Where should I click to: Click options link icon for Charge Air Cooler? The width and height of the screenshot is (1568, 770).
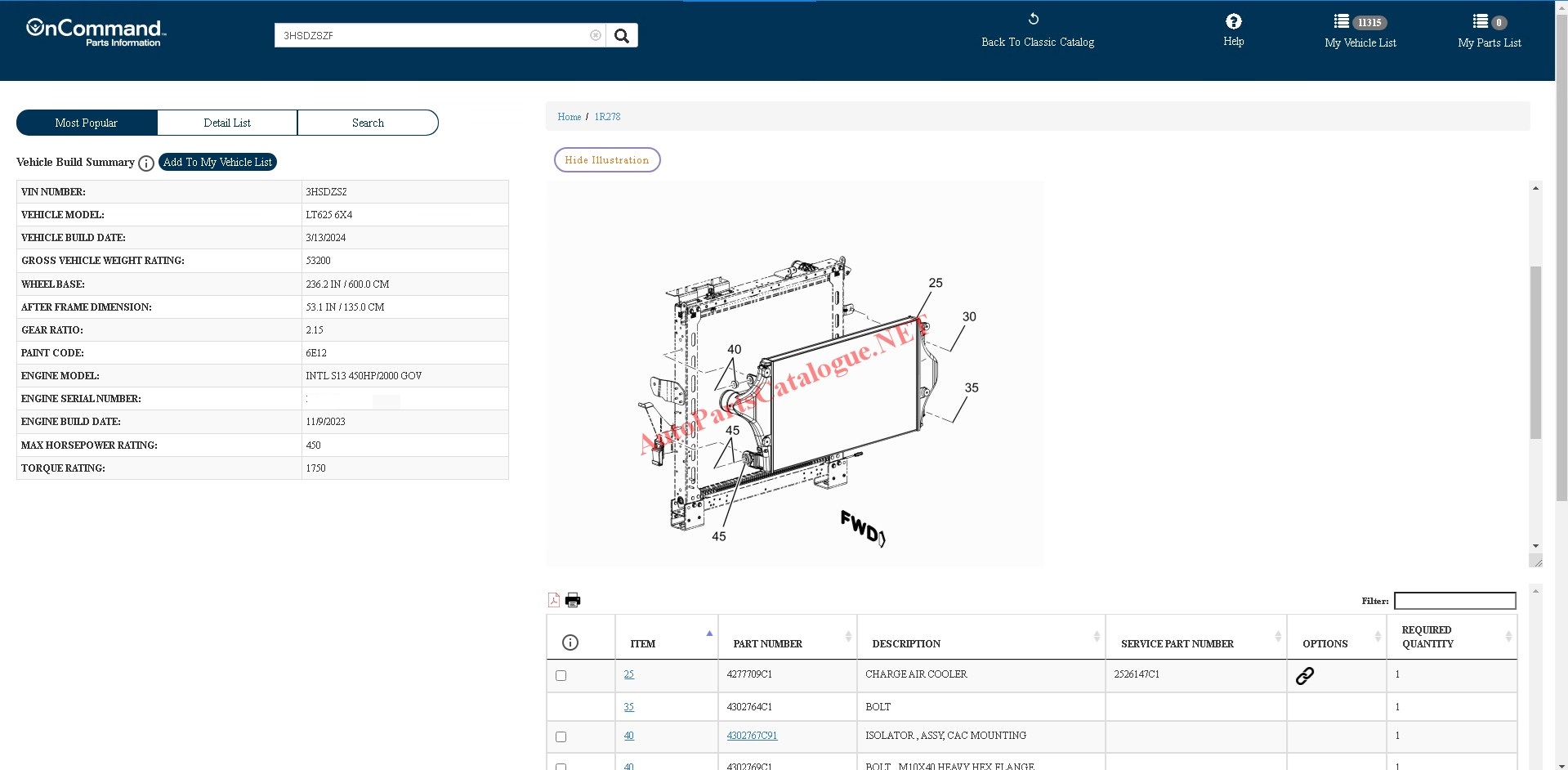pyautogui.click(x=1305, y=676)
